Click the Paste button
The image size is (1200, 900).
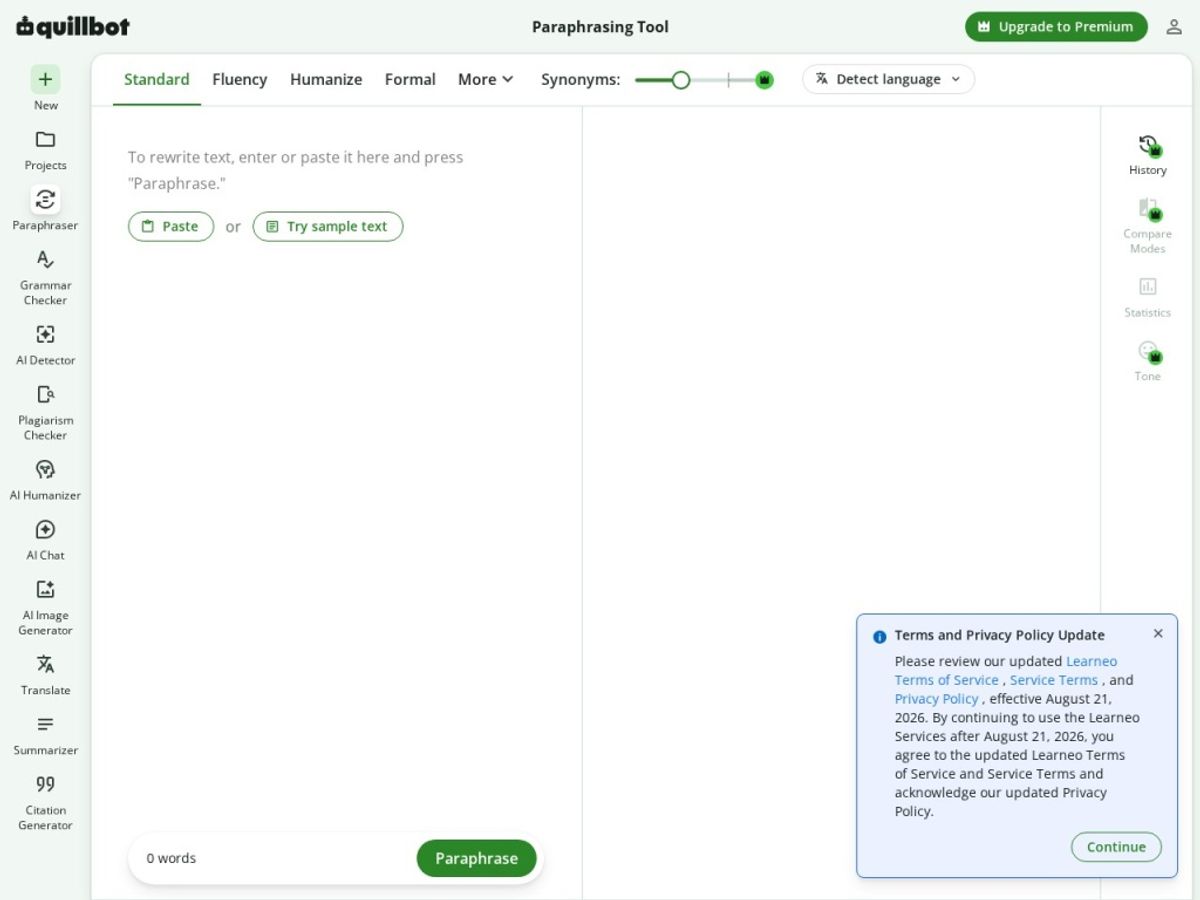click(x=171, y=226)
